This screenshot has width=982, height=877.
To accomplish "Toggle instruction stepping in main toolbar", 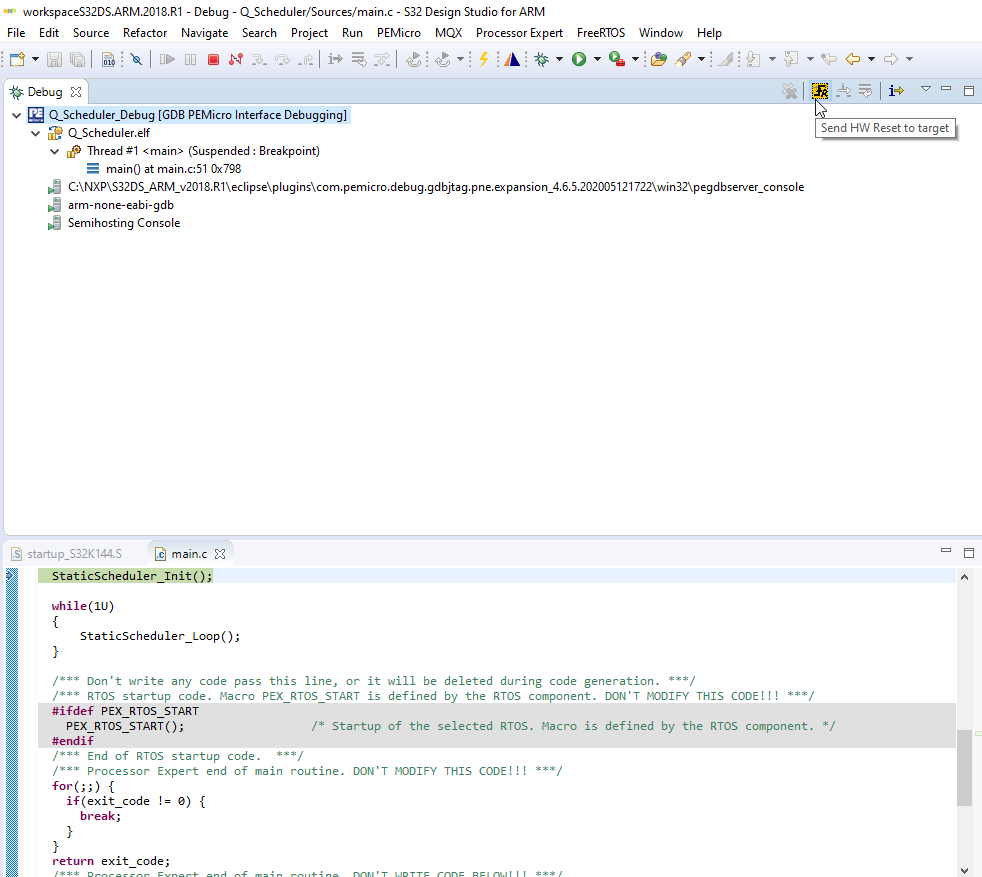I will (336, 60).
